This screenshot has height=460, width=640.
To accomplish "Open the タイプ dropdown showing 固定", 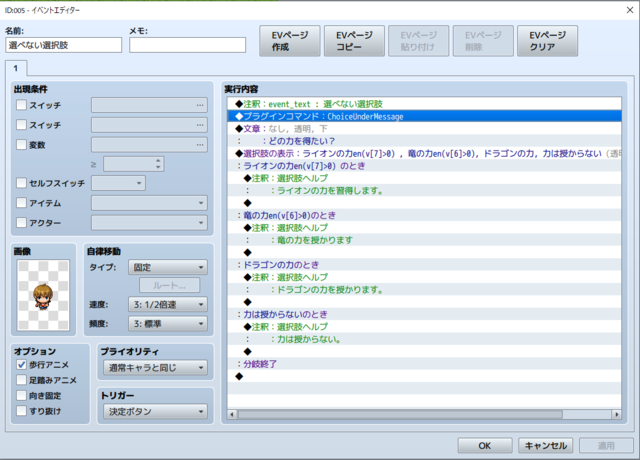I will point(168,267).
